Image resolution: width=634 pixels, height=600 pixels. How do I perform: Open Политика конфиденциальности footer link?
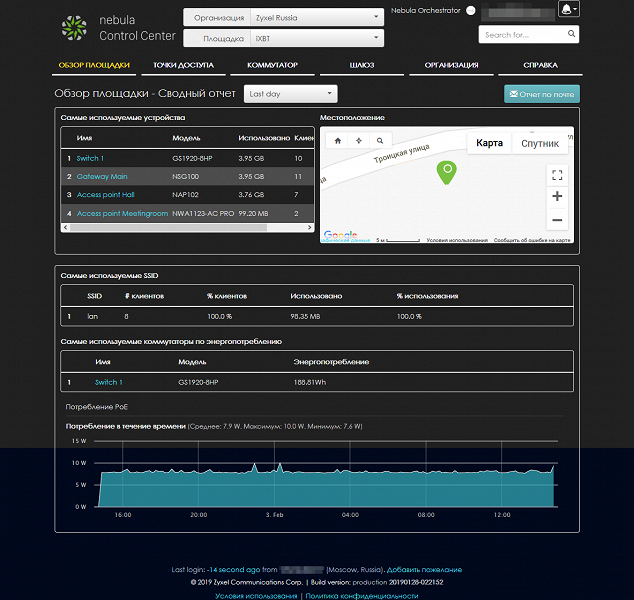(x=362, y=596)
